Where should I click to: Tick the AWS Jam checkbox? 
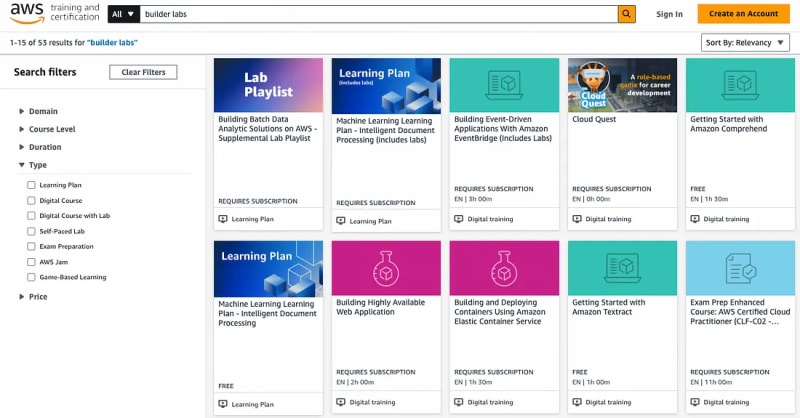pyautogui.click(x=31, y=262)
